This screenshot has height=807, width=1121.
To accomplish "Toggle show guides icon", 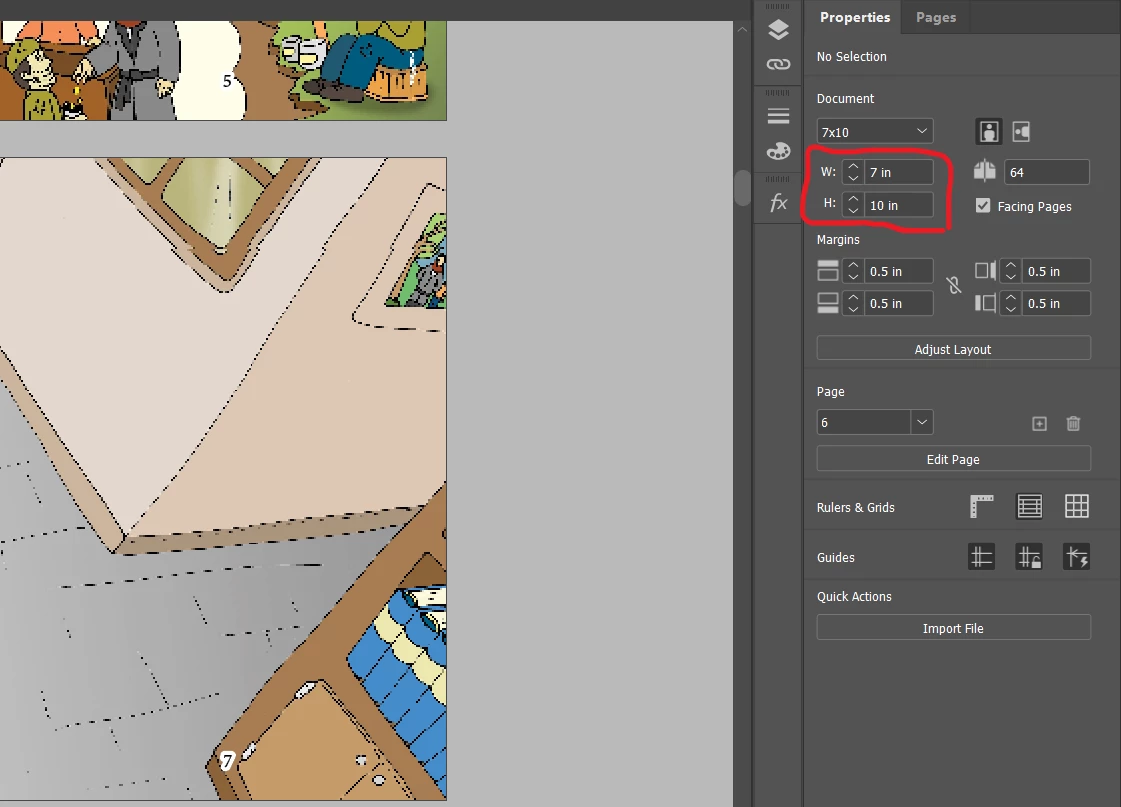I will pyautogui.click(x=982, y=557).
